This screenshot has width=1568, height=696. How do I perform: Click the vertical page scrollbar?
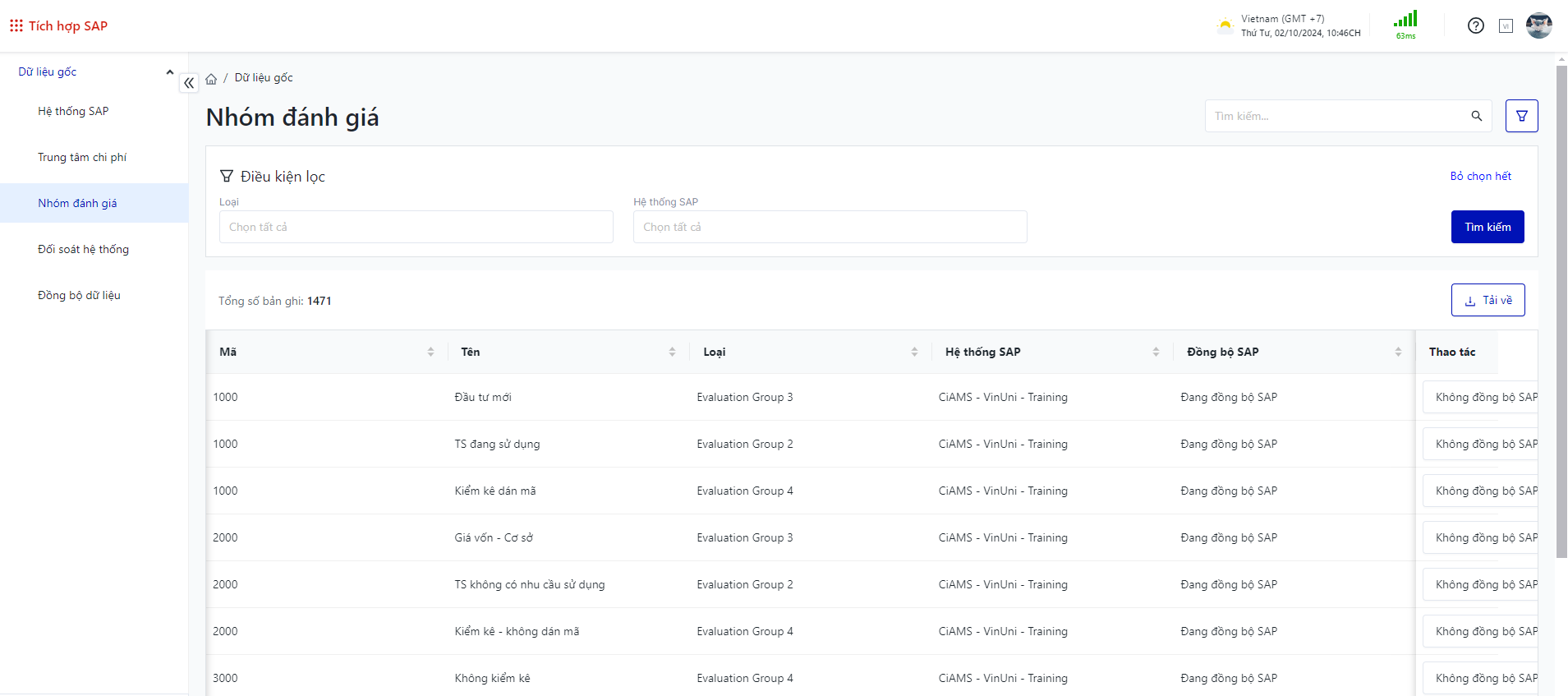[x=1561, y=312]
